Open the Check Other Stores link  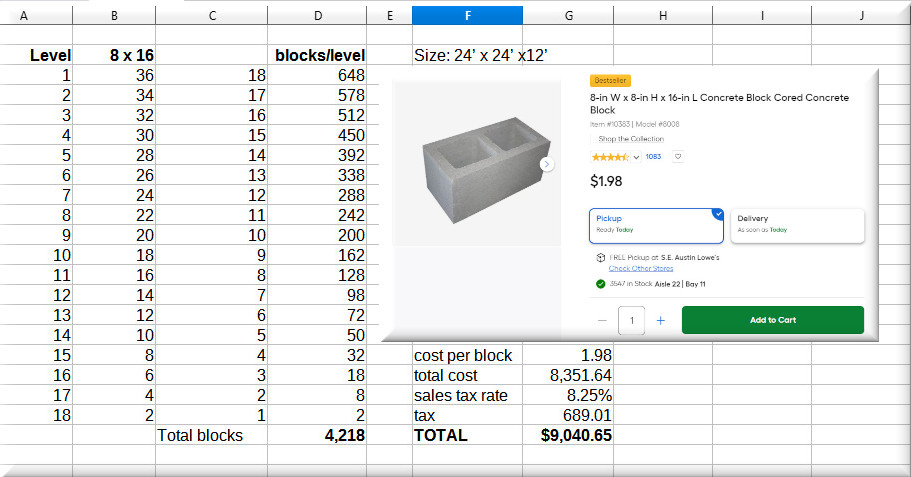(x=641, y=268)
